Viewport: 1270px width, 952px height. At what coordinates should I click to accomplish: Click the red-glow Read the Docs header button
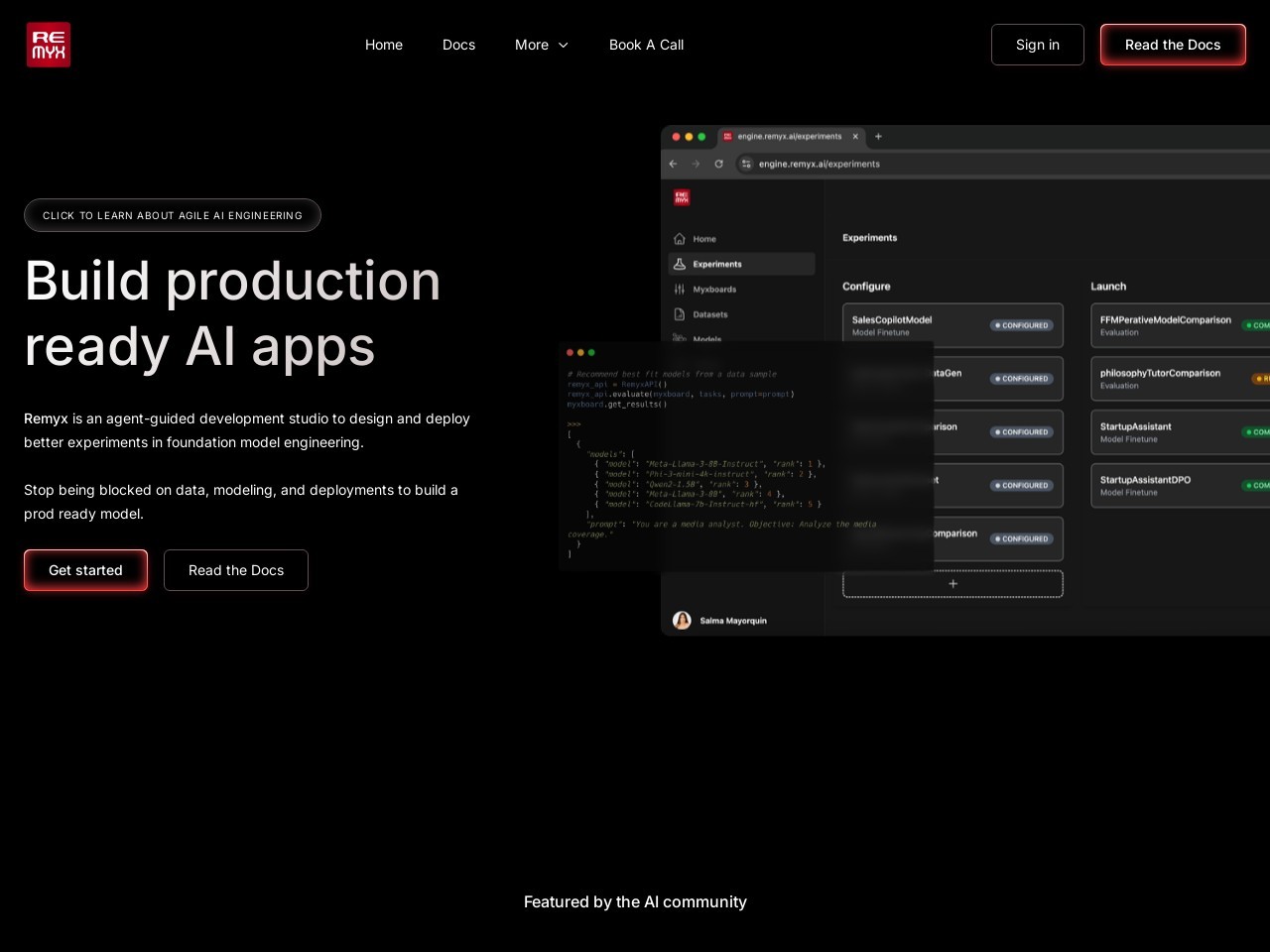(x=1173, y=45)
